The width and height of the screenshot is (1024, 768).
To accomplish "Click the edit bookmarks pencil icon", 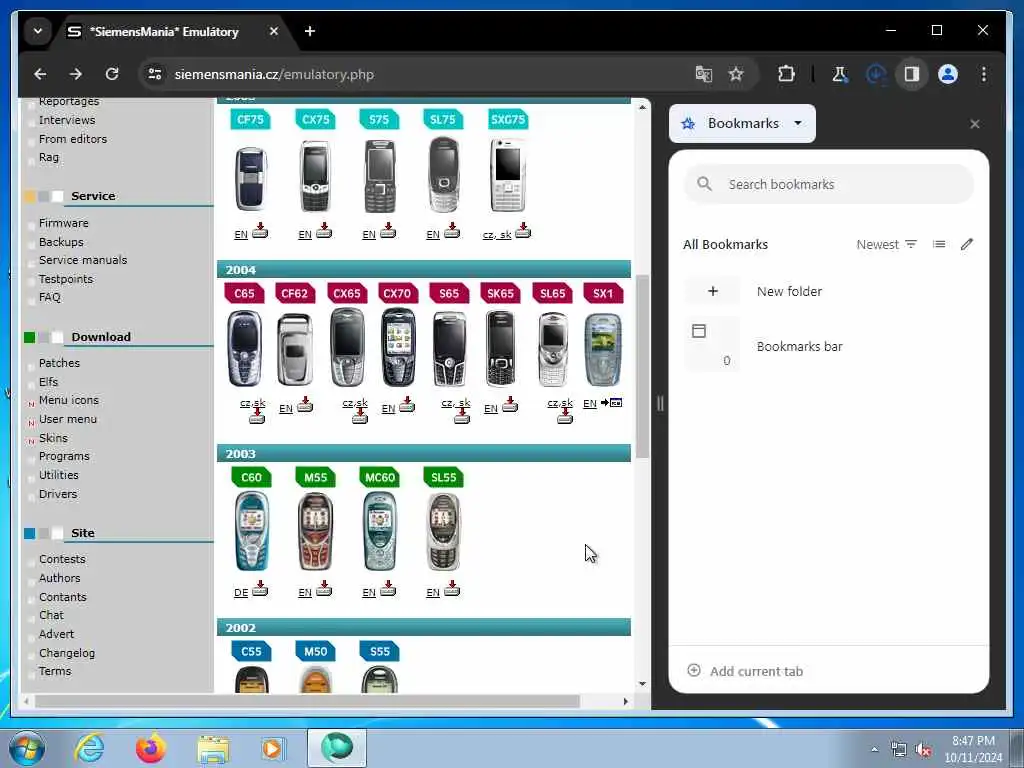I will tap(967, 244).
